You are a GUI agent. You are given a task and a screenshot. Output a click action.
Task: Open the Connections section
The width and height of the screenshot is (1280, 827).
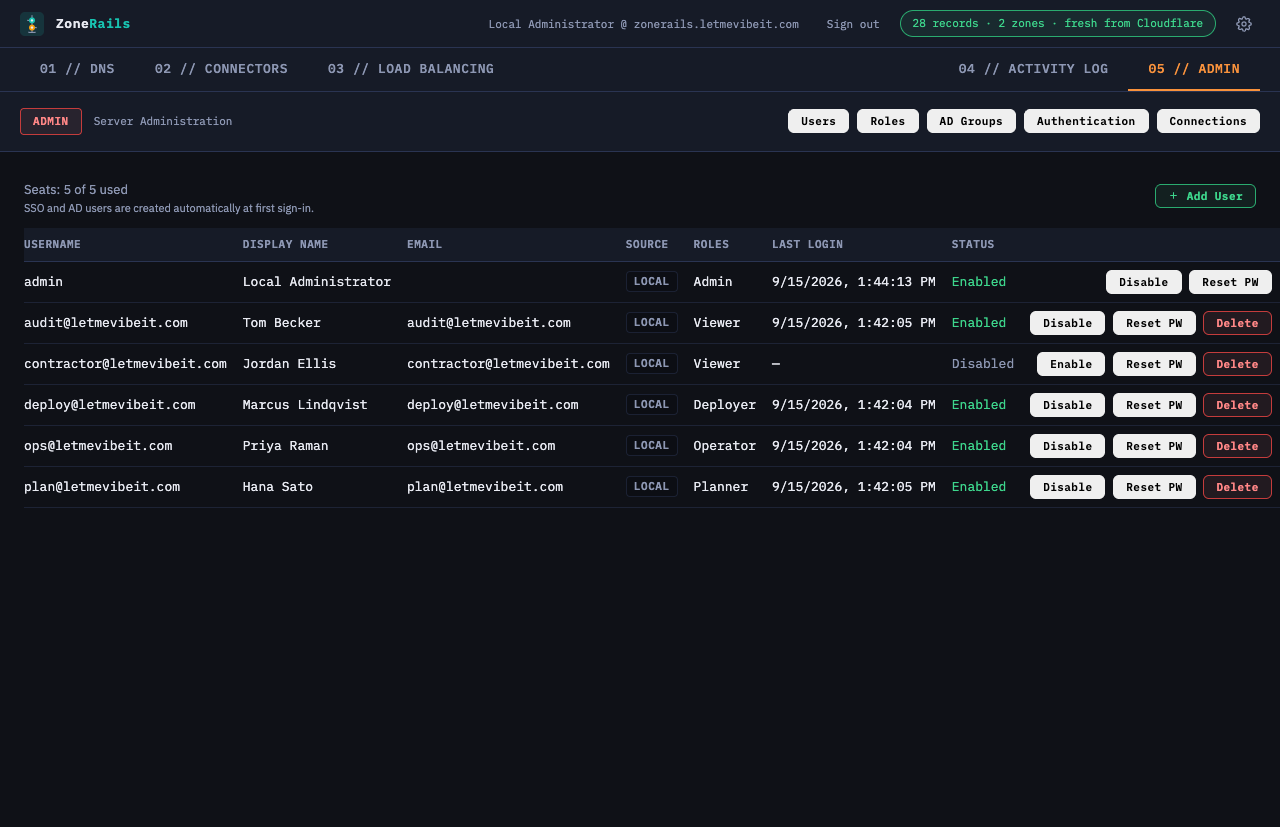pos(1208,121)
